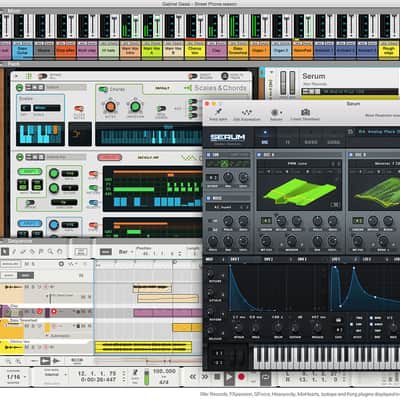Click the next wavetable arrow in OSC A
The height and width of the screenshot is (400, 400).
[x=339, y=164]
